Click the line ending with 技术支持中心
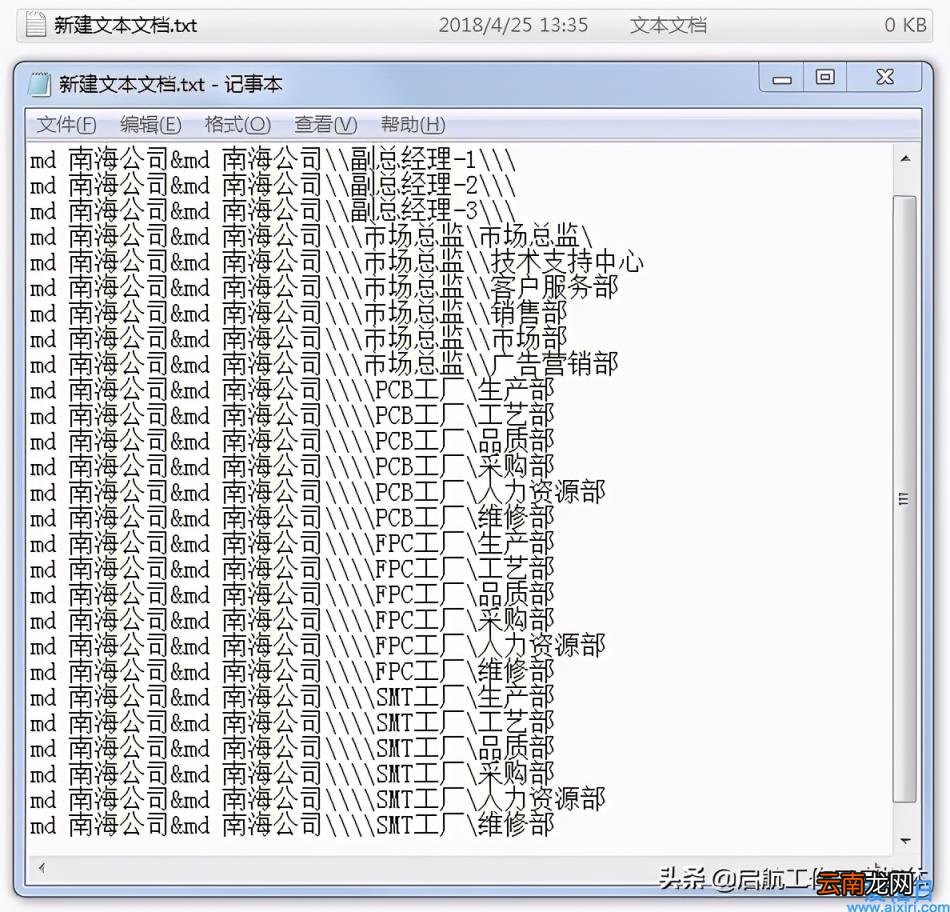 tap(337, 262)
